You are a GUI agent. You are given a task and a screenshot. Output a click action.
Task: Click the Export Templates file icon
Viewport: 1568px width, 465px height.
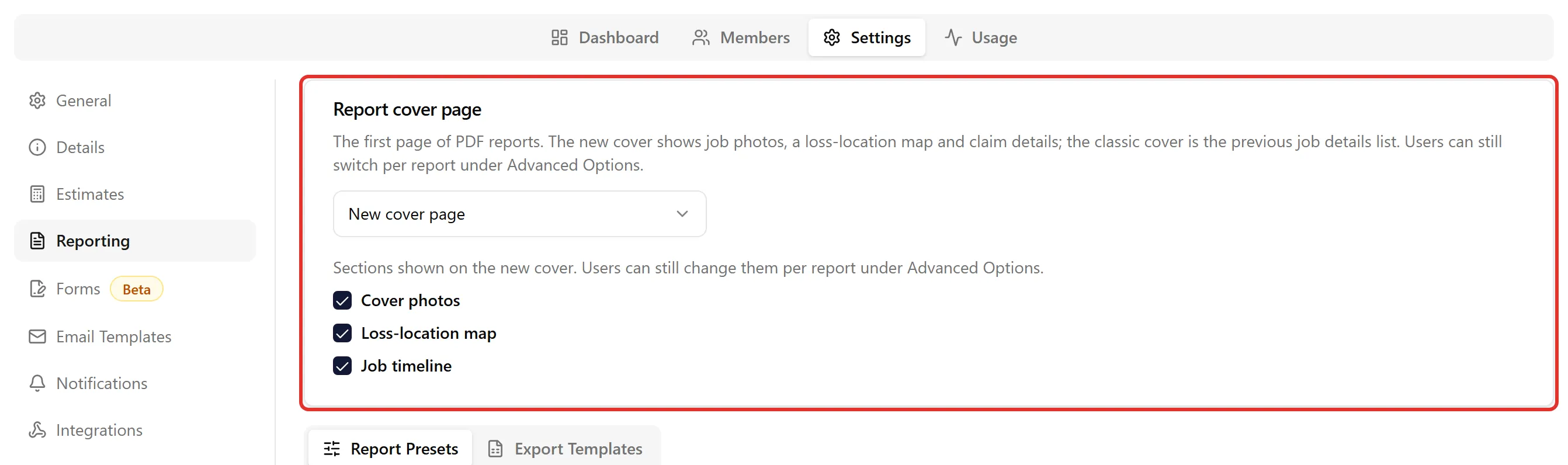coord(495,449)
